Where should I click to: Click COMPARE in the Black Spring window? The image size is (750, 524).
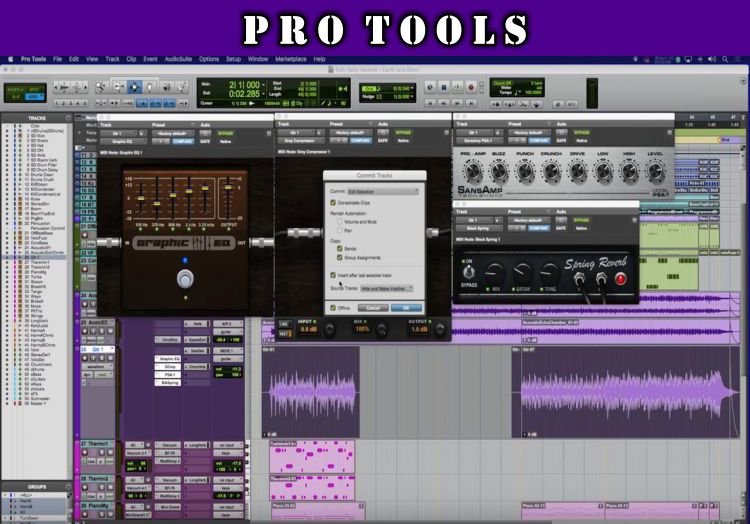[539, 229]
